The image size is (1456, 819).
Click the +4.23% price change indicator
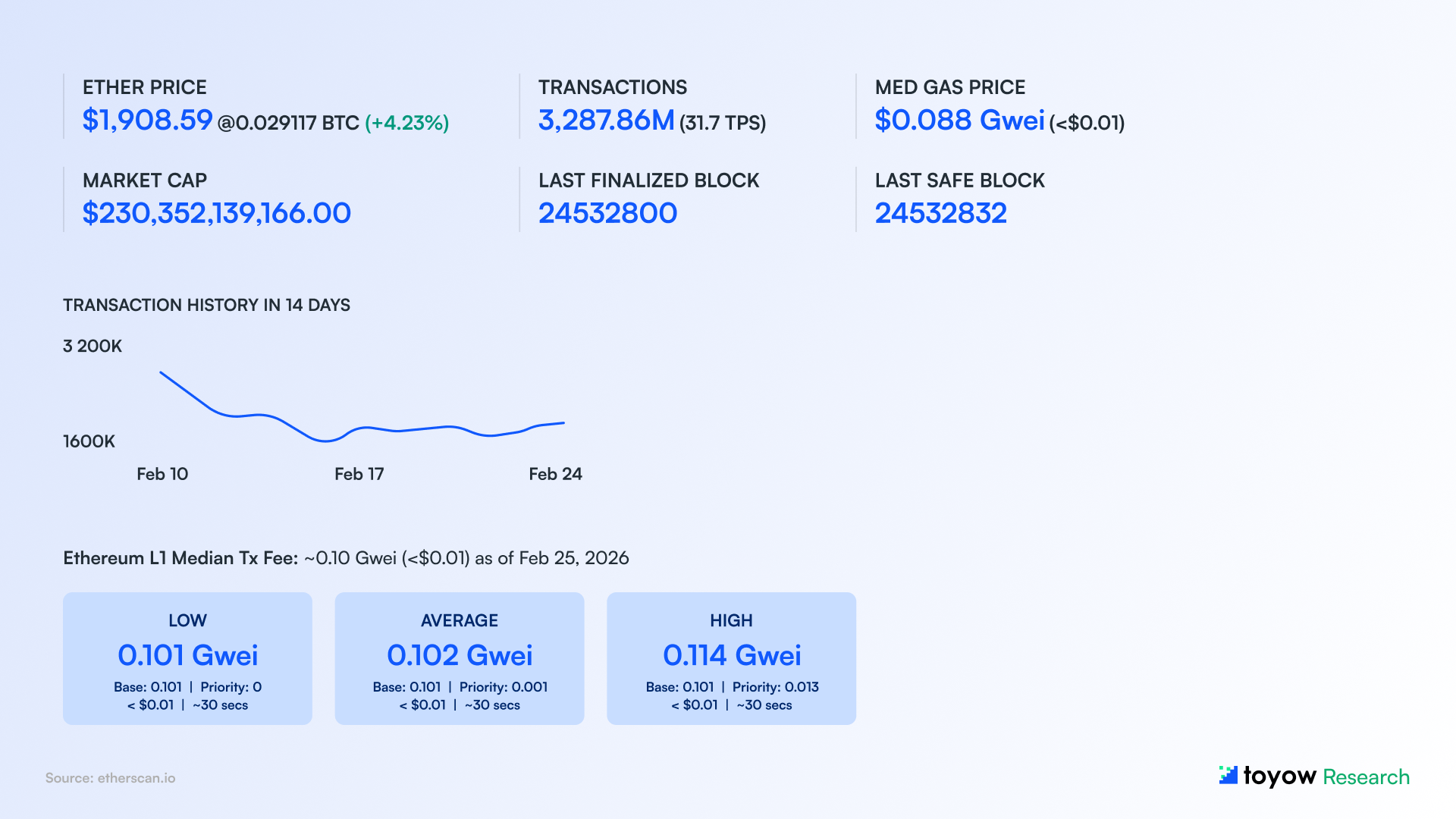click(x=407, y=123)
